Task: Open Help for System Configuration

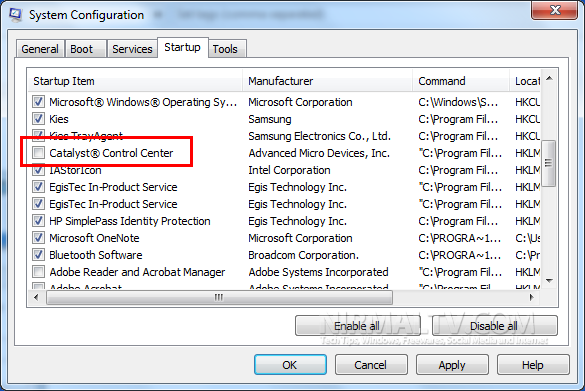Action: click(533, 365)
